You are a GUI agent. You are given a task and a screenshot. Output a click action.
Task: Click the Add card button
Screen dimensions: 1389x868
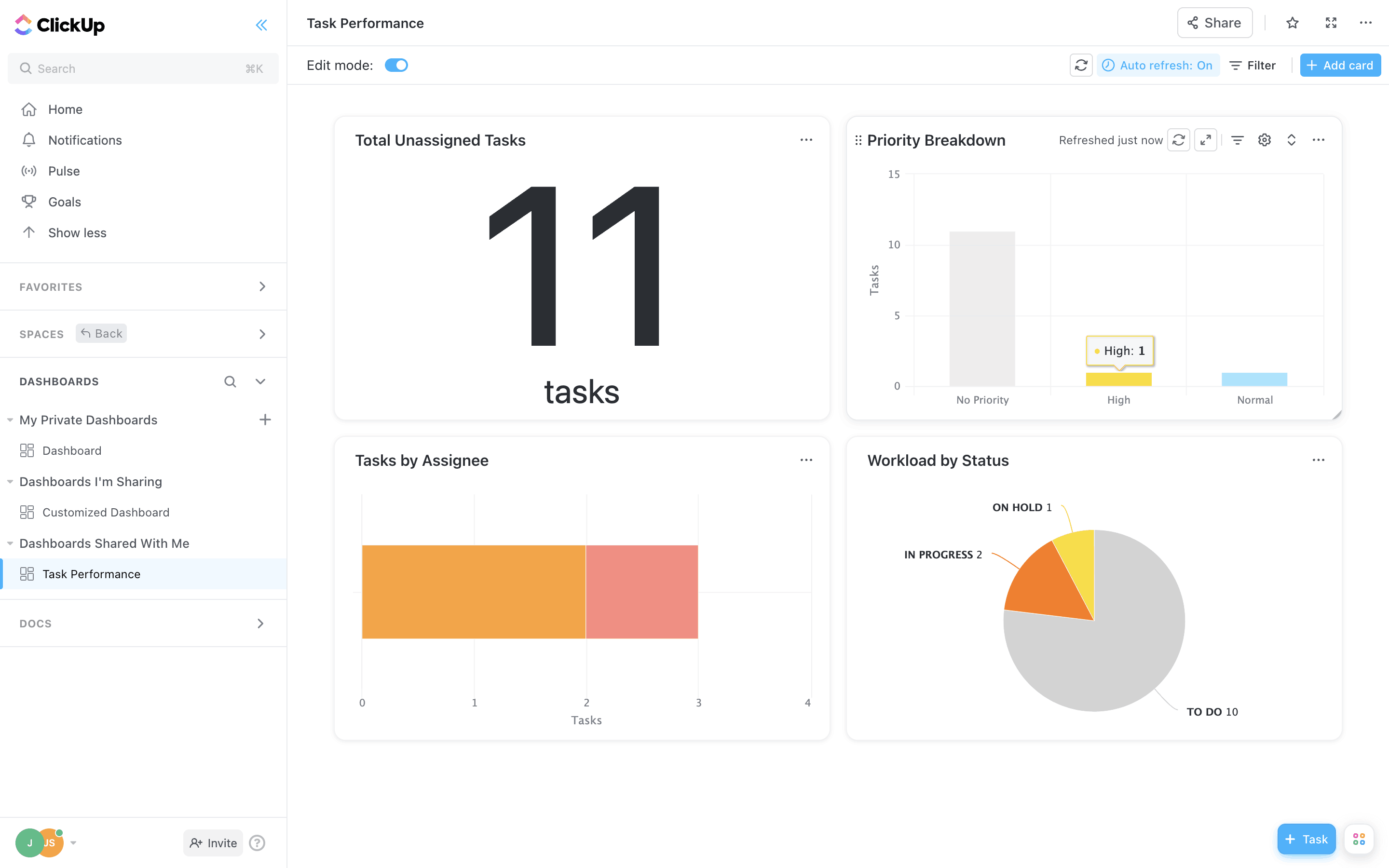pyautogui.click(x=1340, y=66)
